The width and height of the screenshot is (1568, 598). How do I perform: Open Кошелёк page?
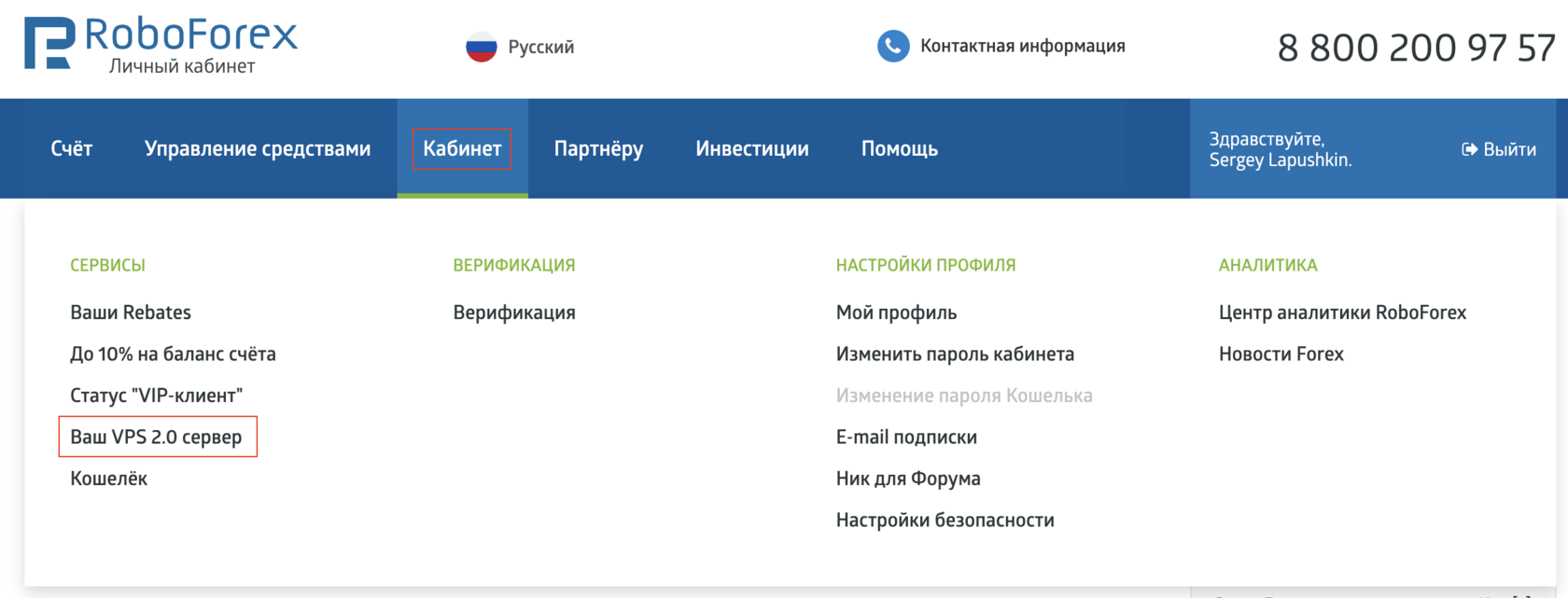[x=109, y=479]
